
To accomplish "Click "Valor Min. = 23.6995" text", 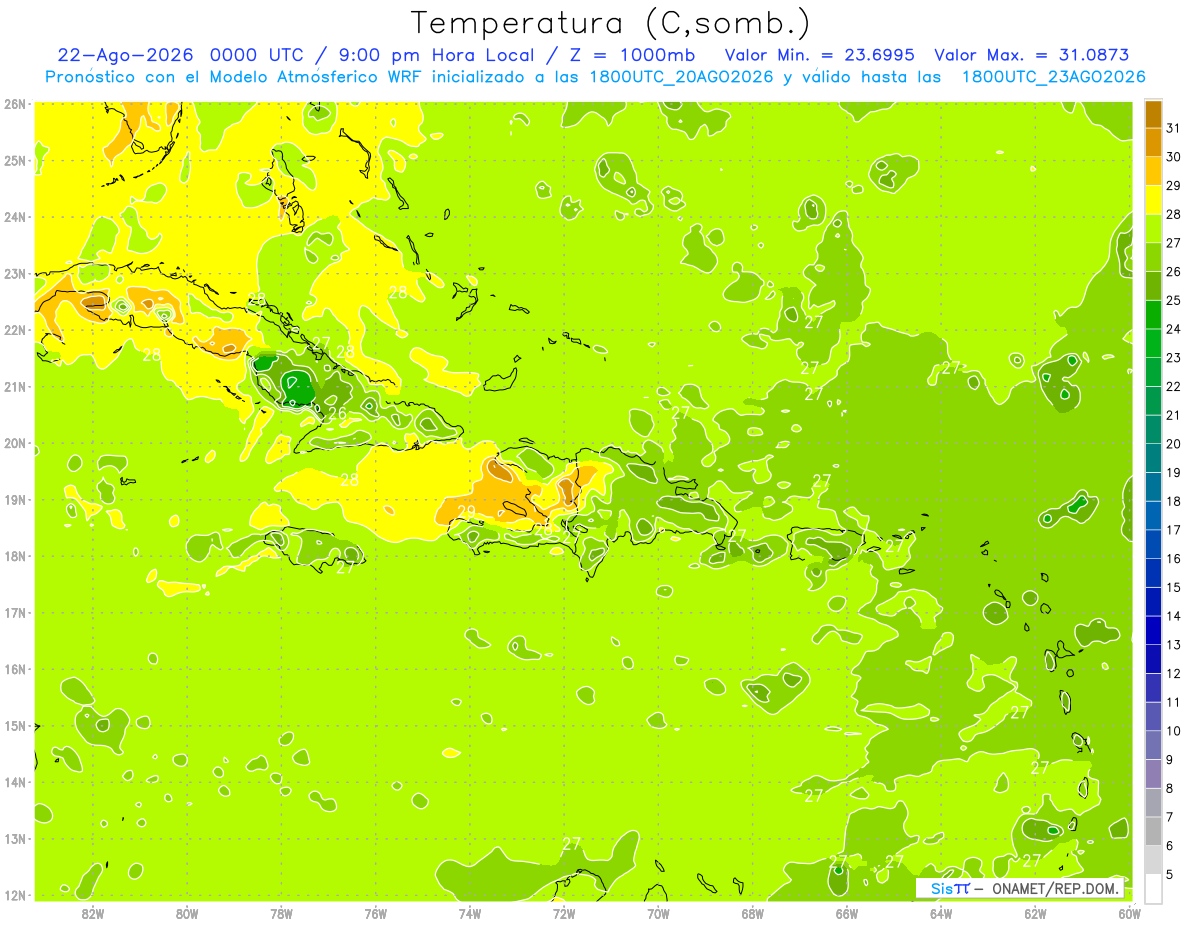I will (x=821, y=55).
